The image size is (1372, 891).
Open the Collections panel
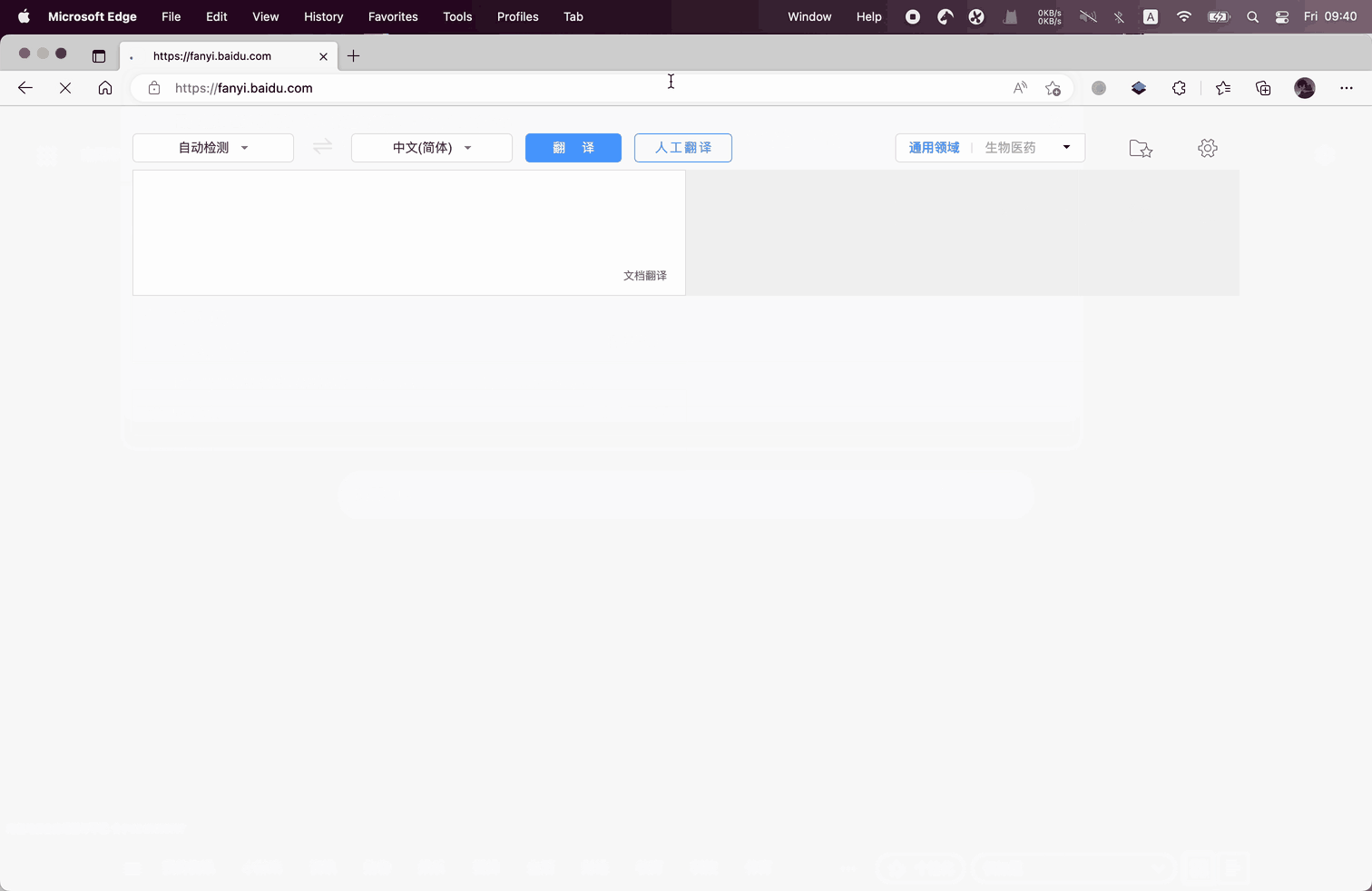[x=1263, y=88]
